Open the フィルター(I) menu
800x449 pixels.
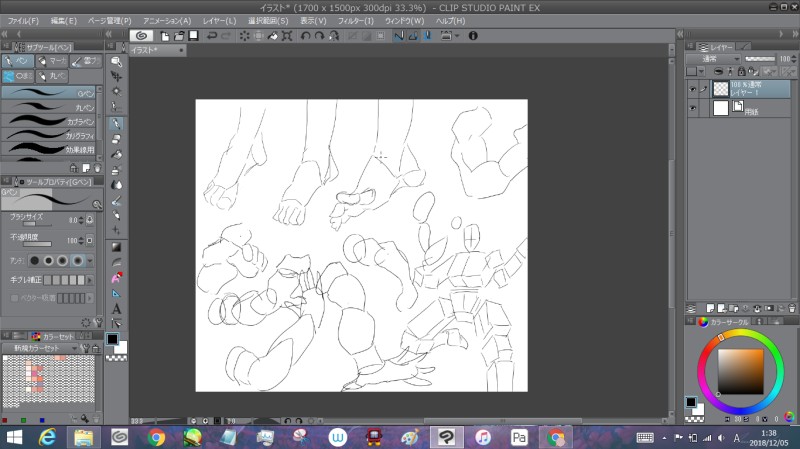[x=356, y=21]
